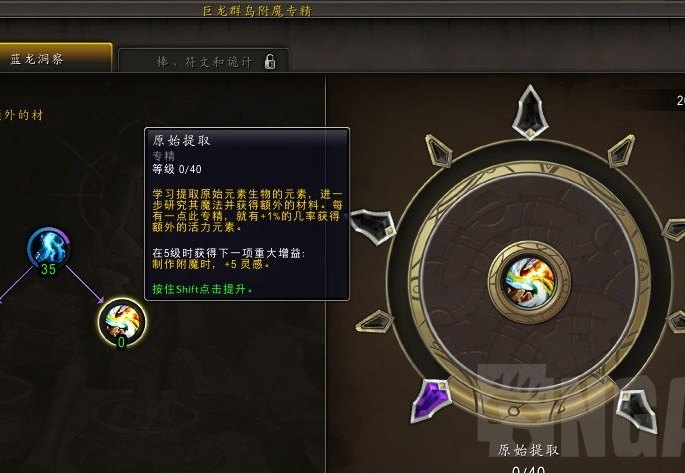Click the purple arrow linking to 原始提取 node

coord(85,284)
